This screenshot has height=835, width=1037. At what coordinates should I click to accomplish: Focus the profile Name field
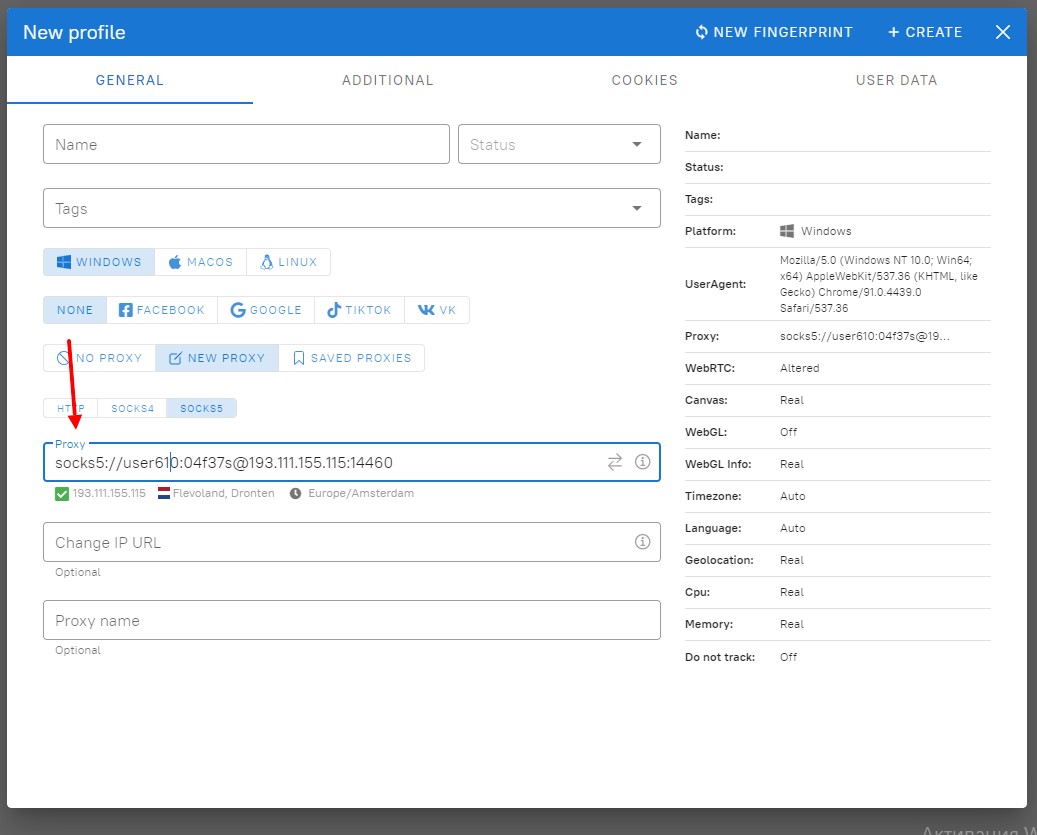tap(246, 144)
